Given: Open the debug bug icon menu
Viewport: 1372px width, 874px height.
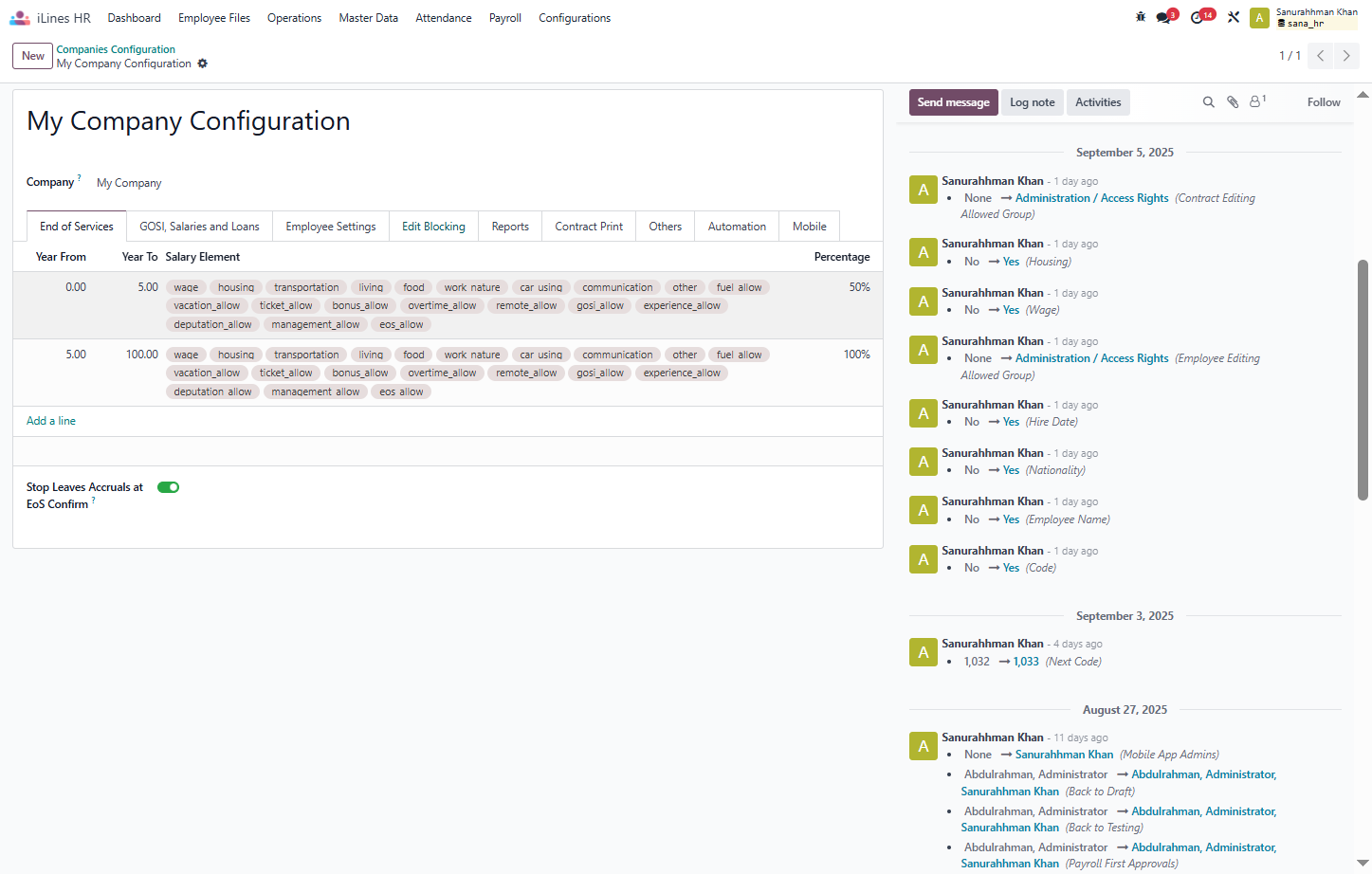Looking at the screenshot, I should coord(1141,17).
